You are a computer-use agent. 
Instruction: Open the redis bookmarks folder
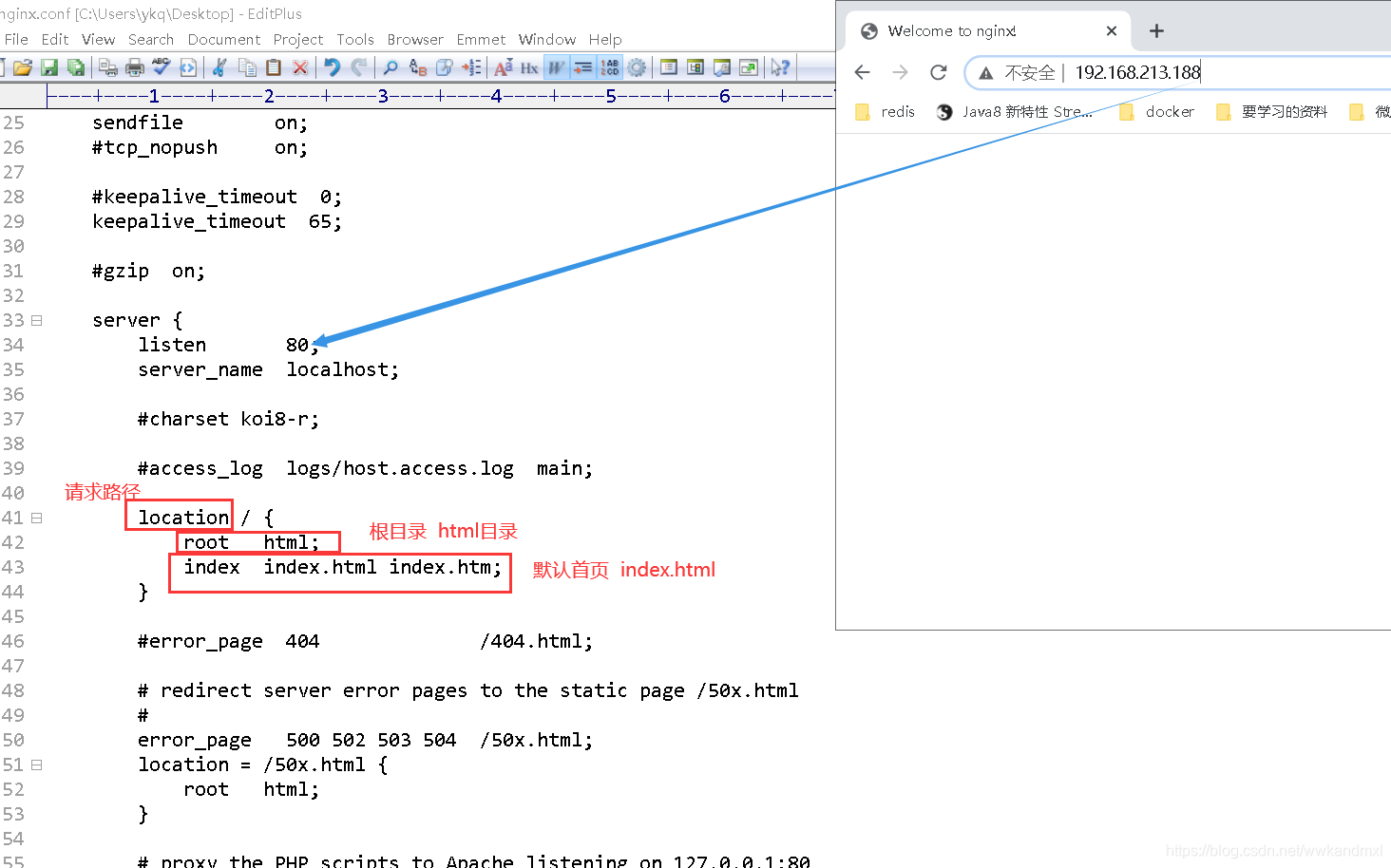[886, 112]
